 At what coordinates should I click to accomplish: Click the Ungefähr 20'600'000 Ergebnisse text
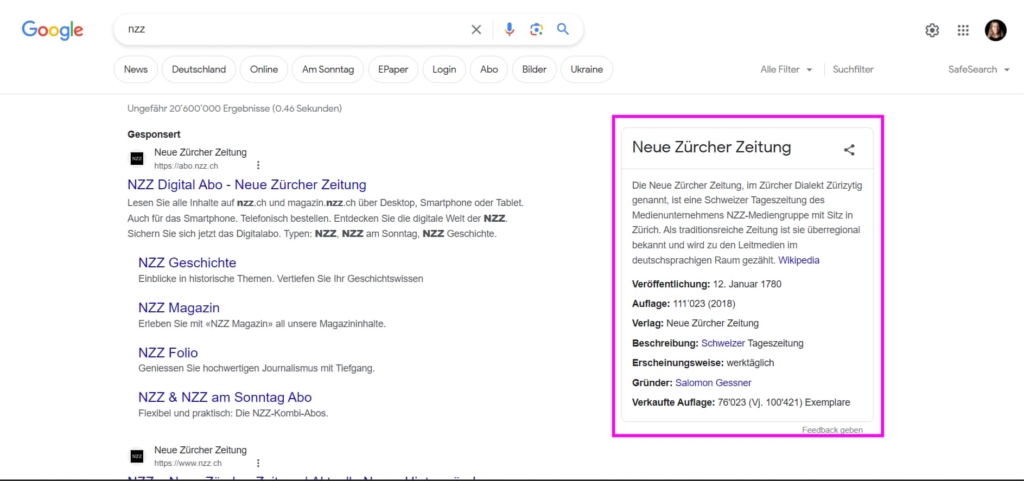234,108
